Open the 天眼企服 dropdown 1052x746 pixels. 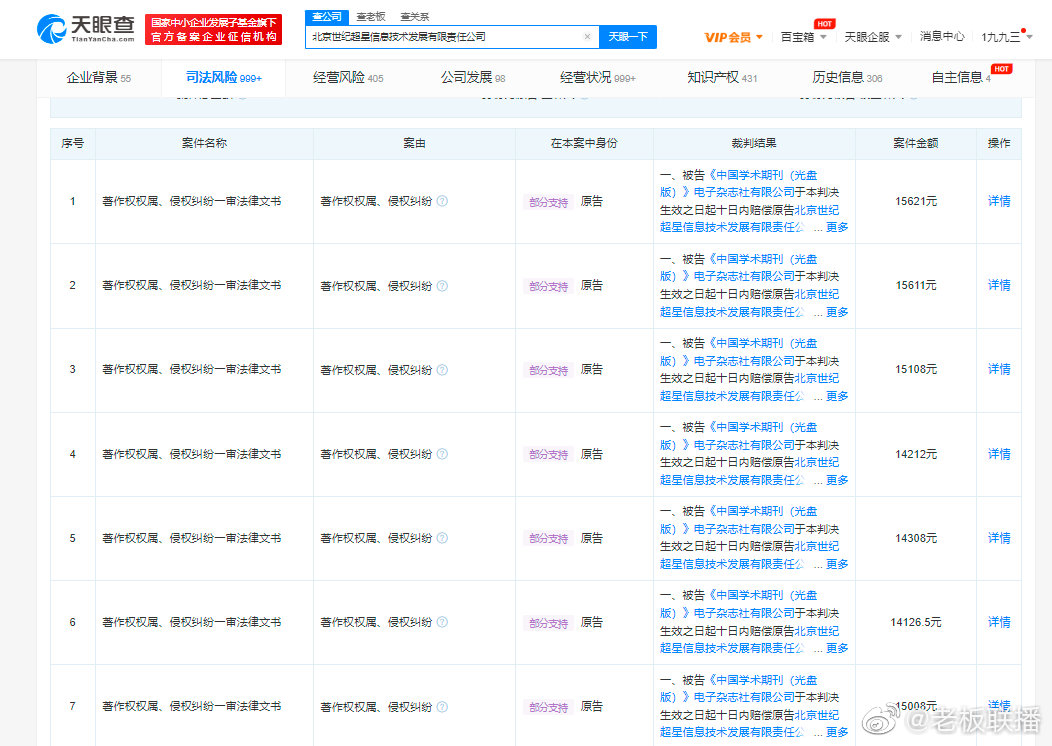click(x=872, y=37)
